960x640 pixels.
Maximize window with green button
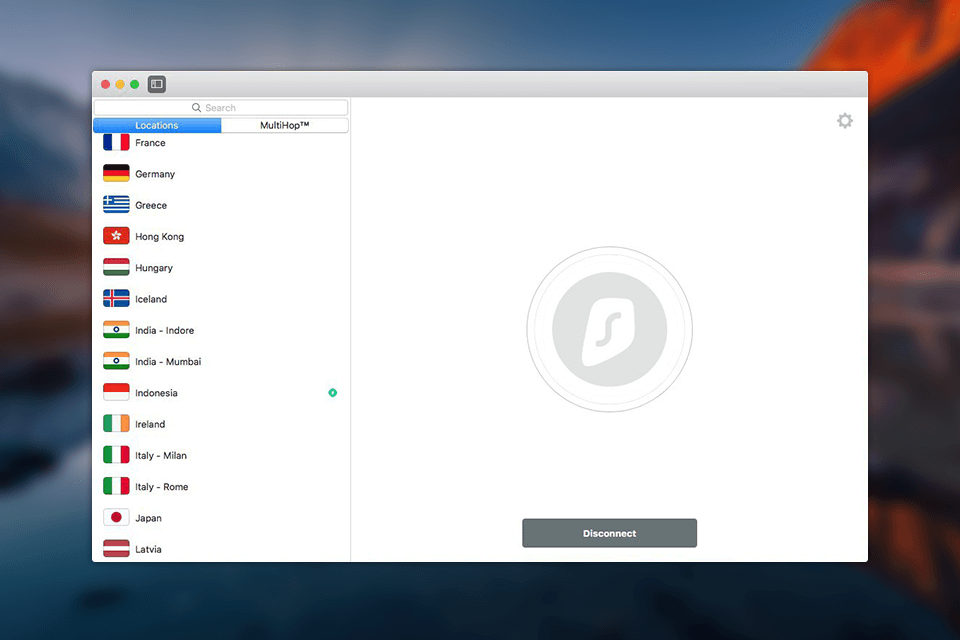coord(135,84)
